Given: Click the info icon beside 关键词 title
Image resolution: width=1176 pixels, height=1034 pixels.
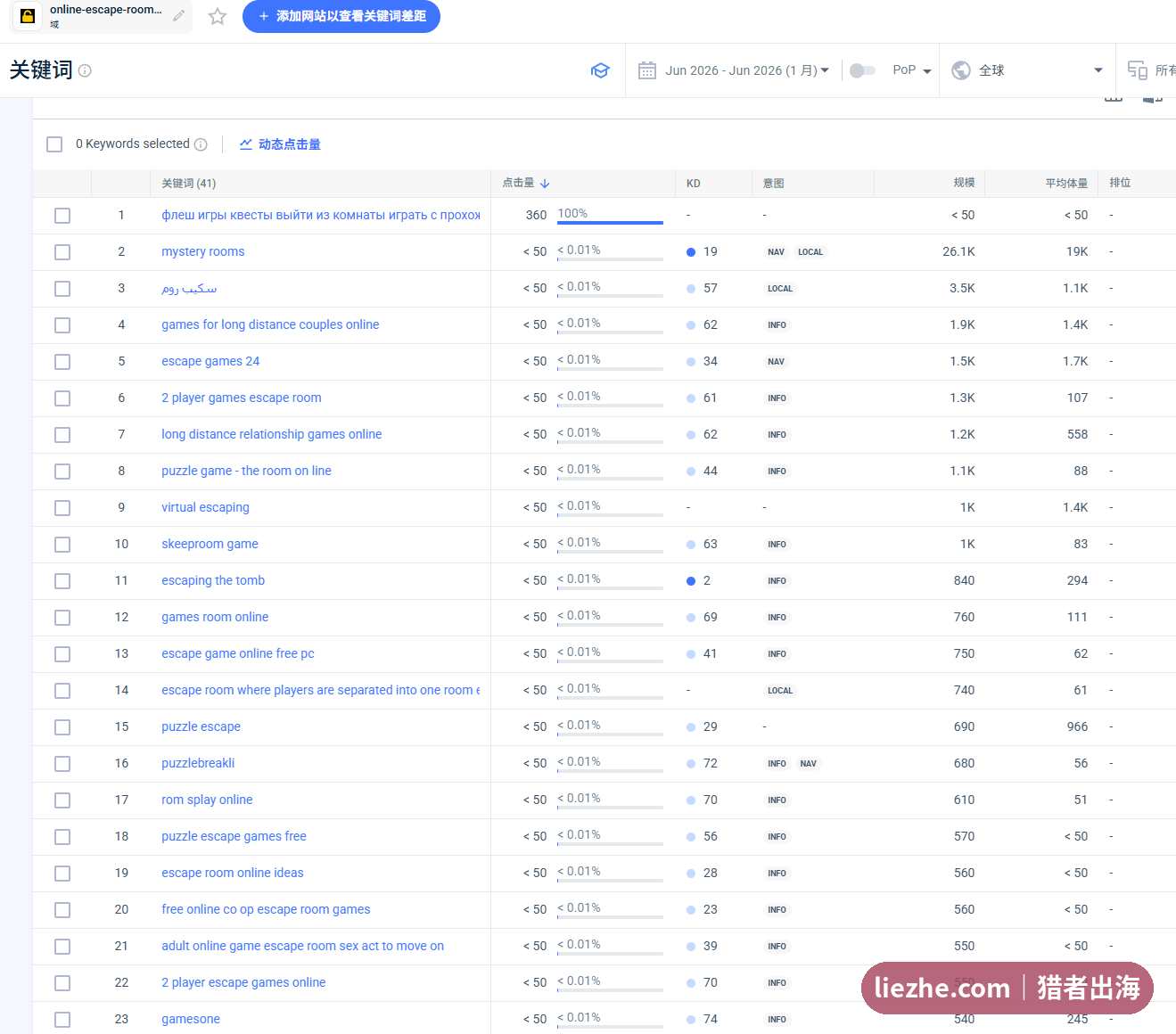Looking at the screenshot, I should 85,70.
